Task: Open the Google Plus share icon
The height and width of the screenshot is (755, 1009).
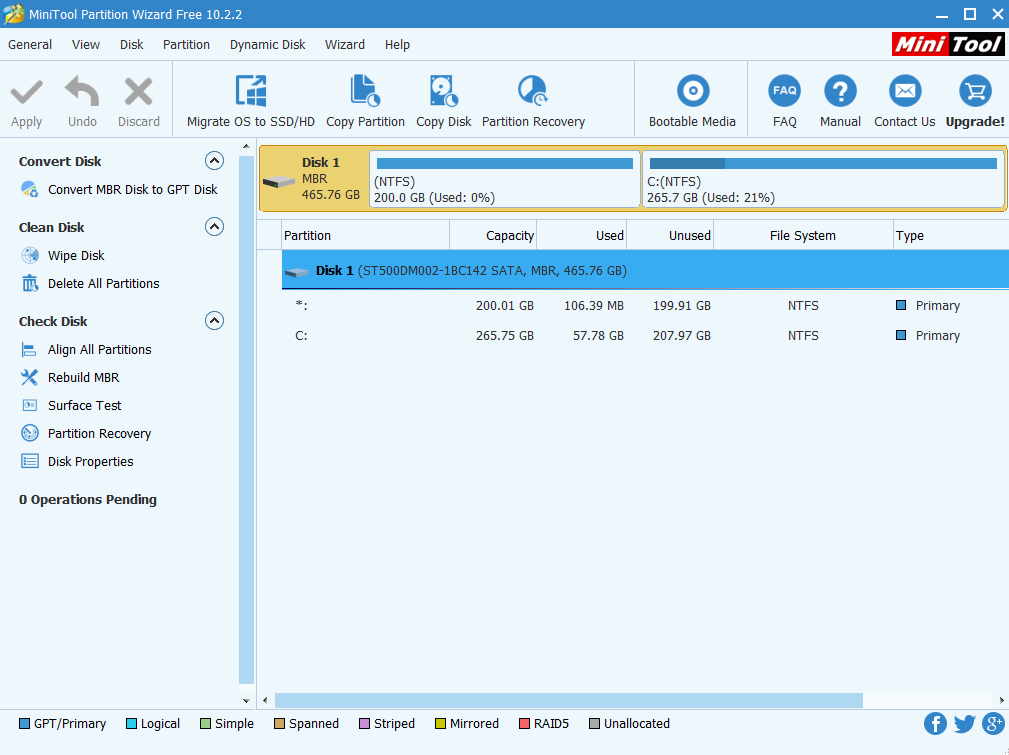Action: point(993,723)
